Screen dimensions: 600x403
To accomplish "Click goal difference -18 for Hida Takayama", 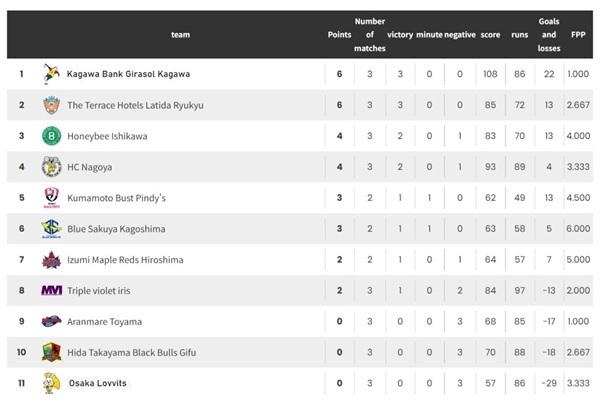I will tap(549, 352).
